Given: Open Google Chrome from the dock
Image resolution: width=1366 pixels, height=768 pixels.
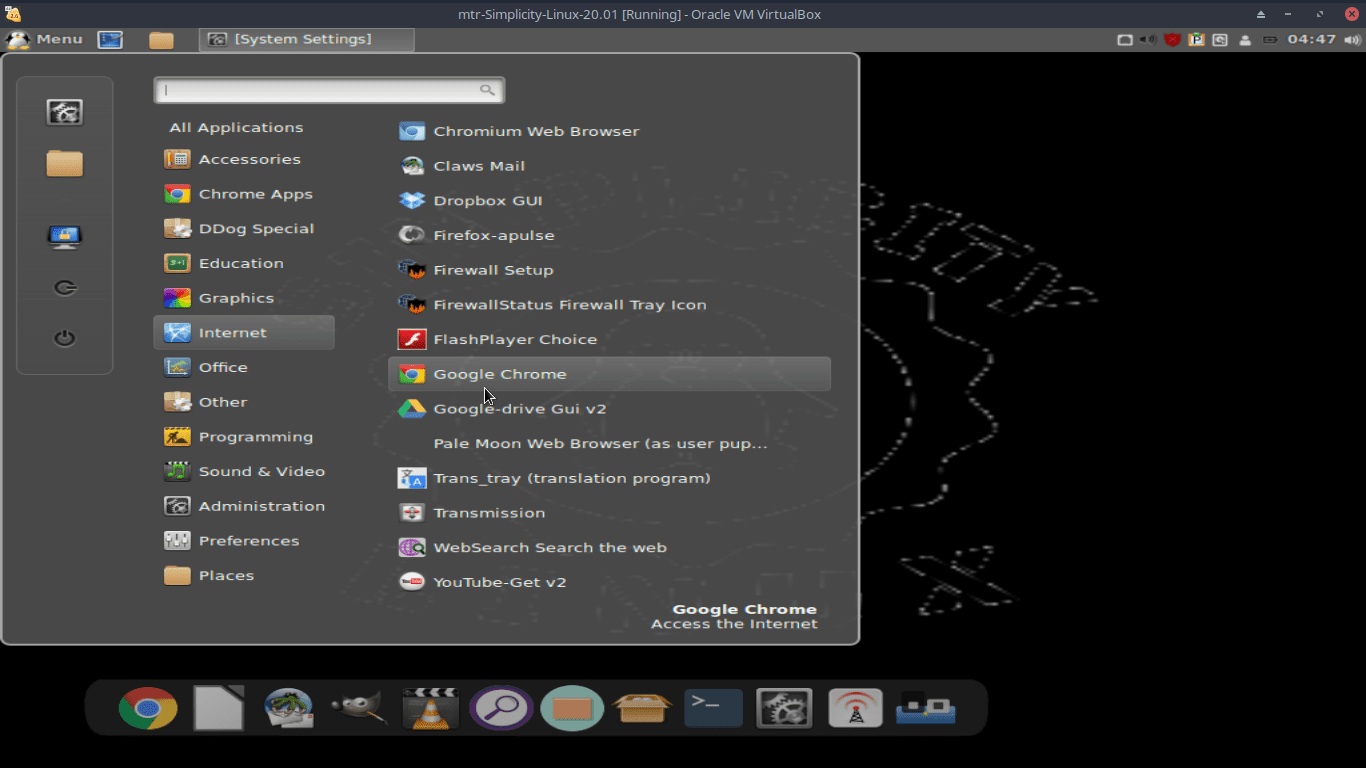Looking at the screenshot, I should point(147,707).
